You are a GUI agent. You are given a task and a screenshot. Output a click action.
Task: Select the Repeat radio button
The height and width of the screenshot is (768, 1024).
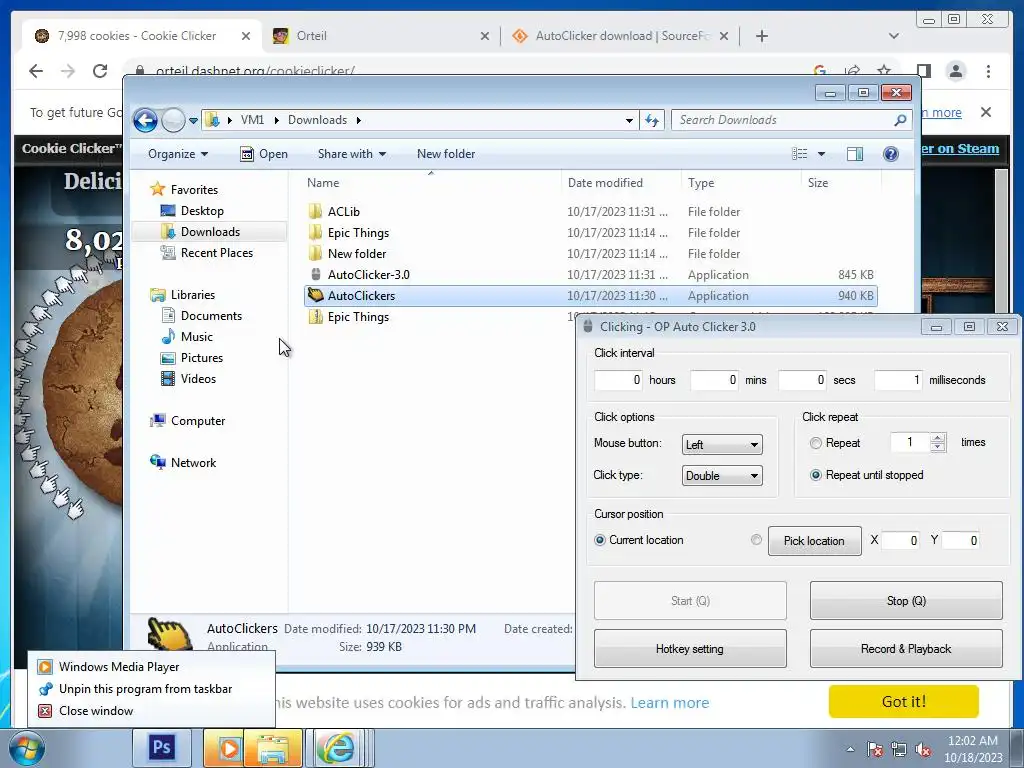pyautogui.click(x=816, y=443)
